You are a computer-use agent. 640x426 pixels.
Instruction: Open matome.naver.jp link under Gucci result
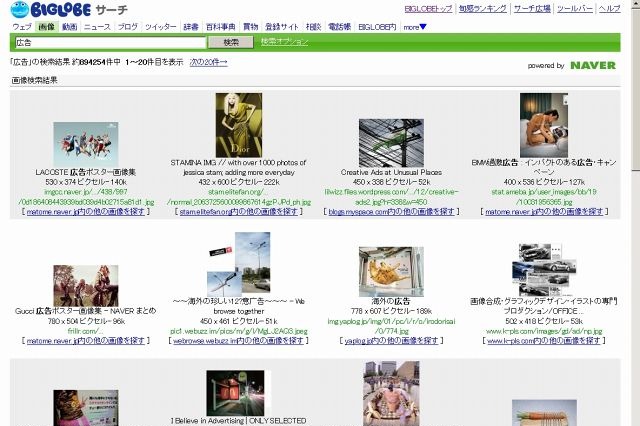(86, 340)
